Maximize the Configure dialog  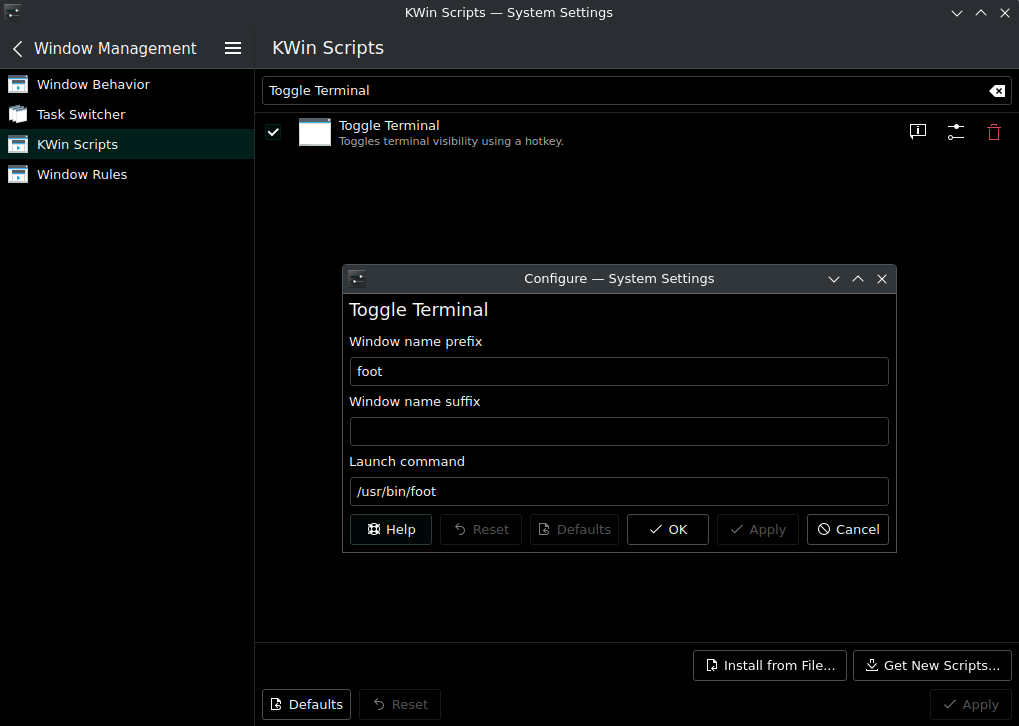coord(858,279)
